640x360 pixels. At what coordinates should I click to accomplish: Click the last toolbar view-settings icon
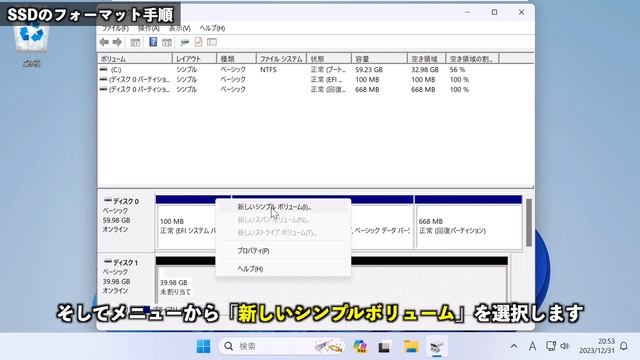tap(212, 42)
